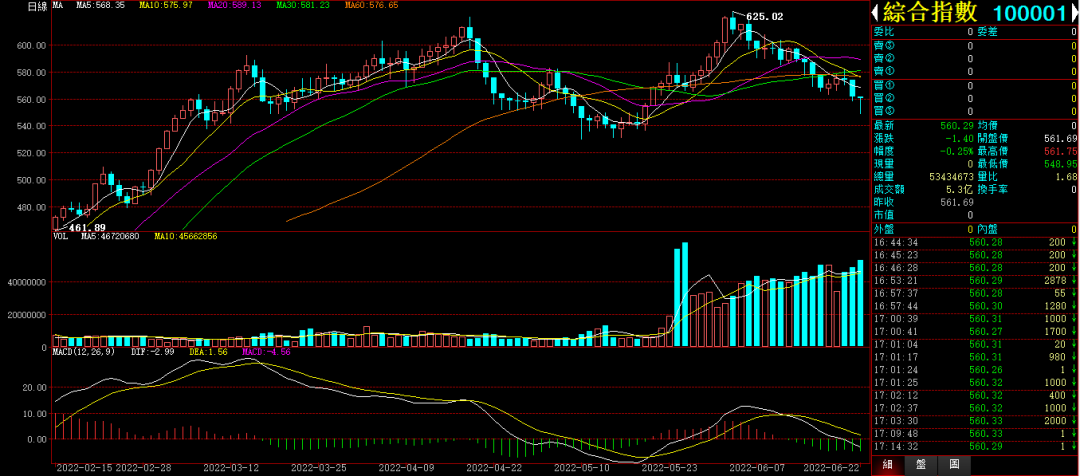Click the MA30:581.23 legend entry
This screenshot has height=476, width=1080.
coord(302,6)
